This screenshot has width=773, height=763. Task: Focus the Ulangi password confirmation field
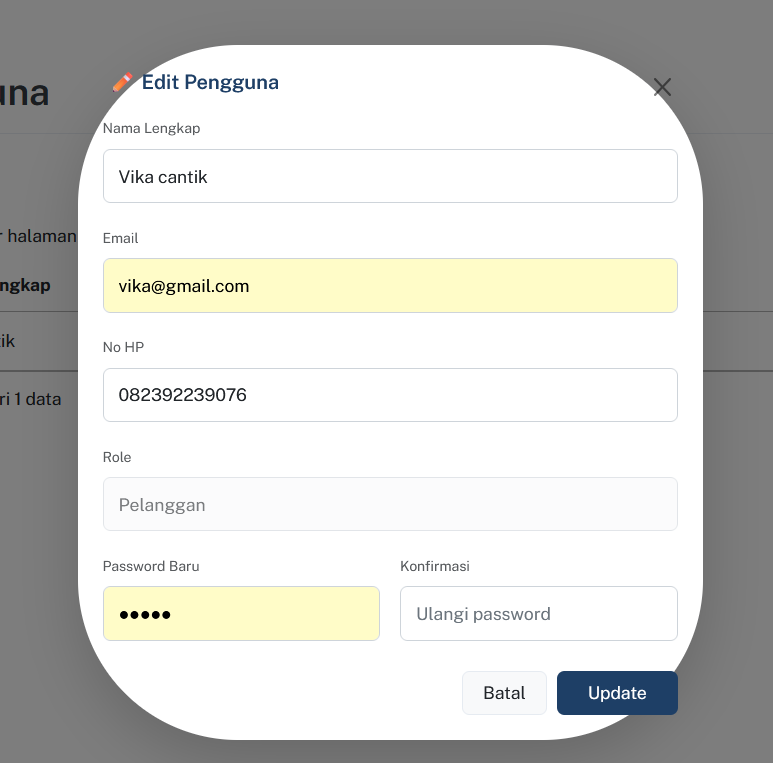pos(538,613)
